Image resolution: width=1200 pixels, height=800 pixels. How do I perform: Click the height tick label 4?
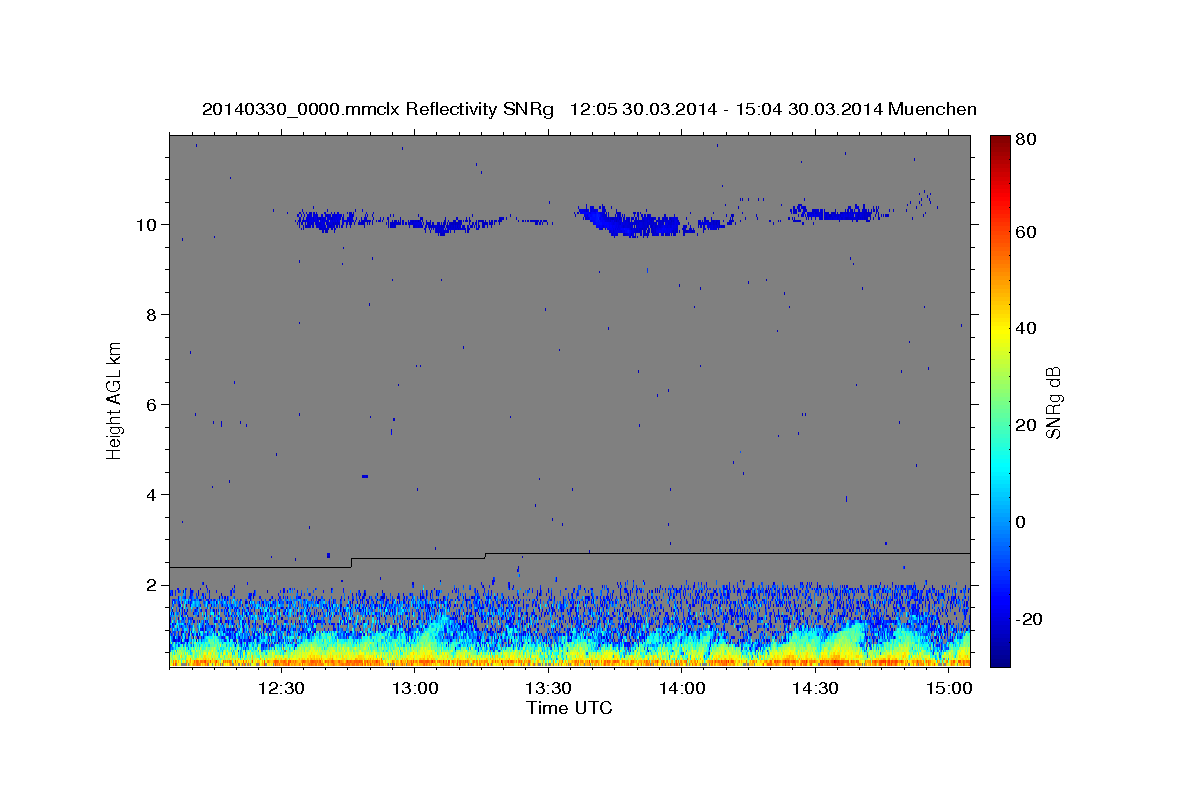point(153,494)
